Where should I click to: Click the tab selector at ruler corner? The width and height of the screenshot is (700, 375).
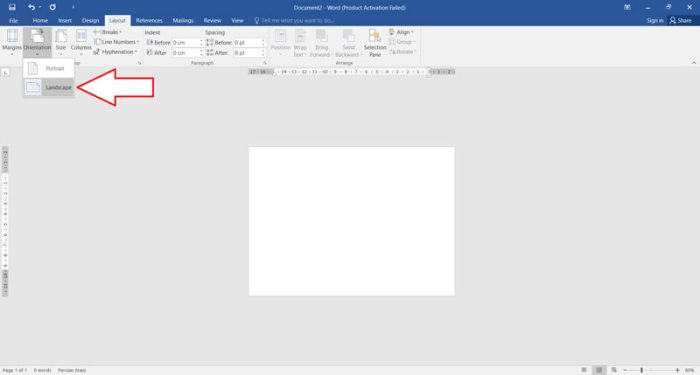point(5,72)
